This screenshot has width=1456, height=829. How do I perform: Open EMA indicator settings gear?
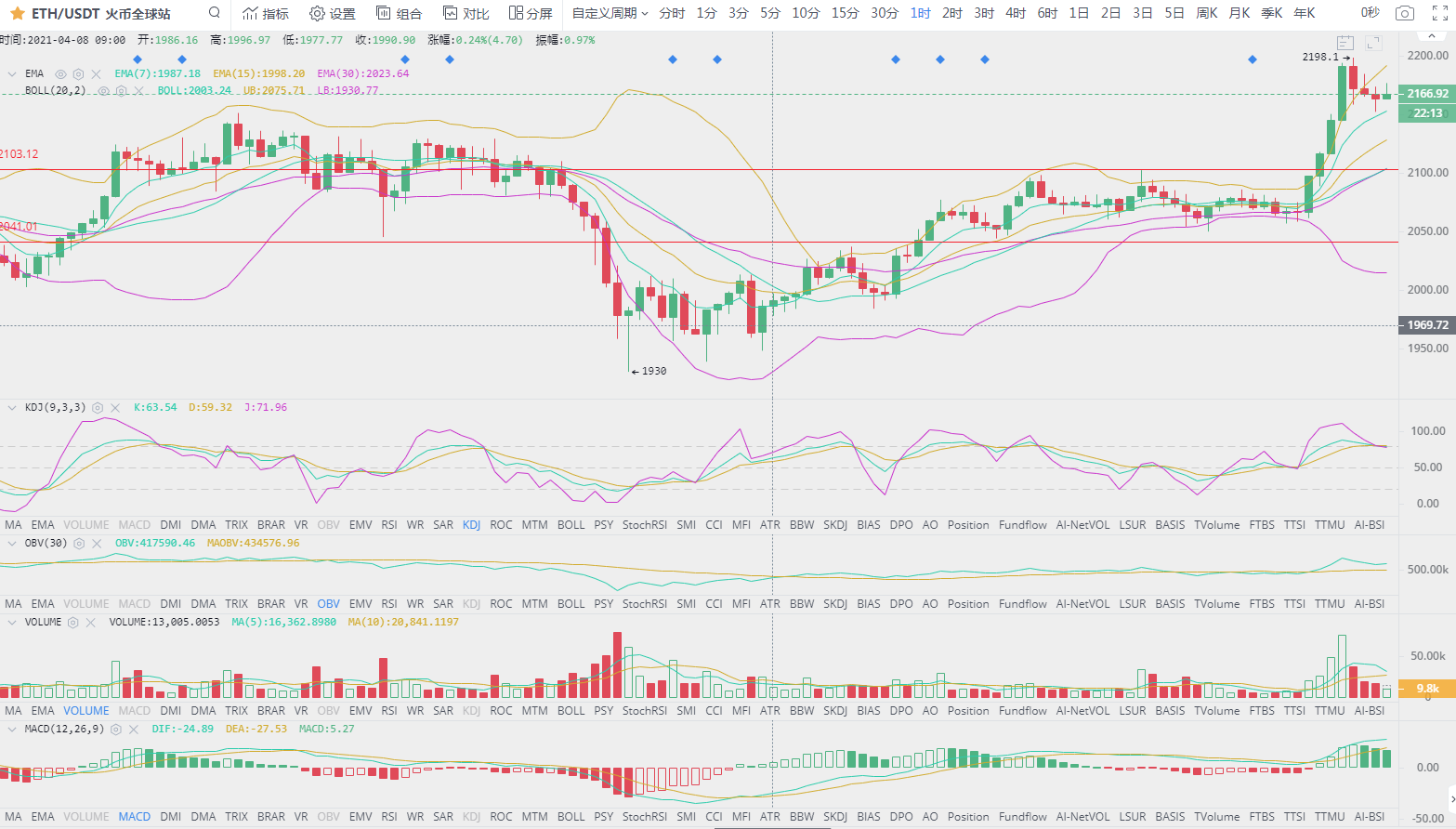tap(78, 74)
